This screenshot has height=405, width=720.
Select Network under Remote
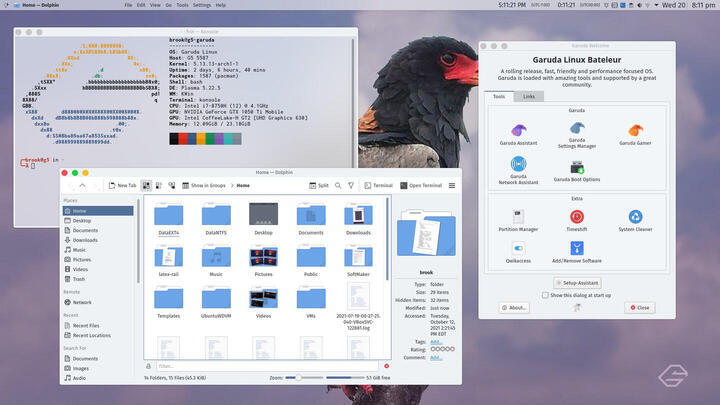point(98,302)
